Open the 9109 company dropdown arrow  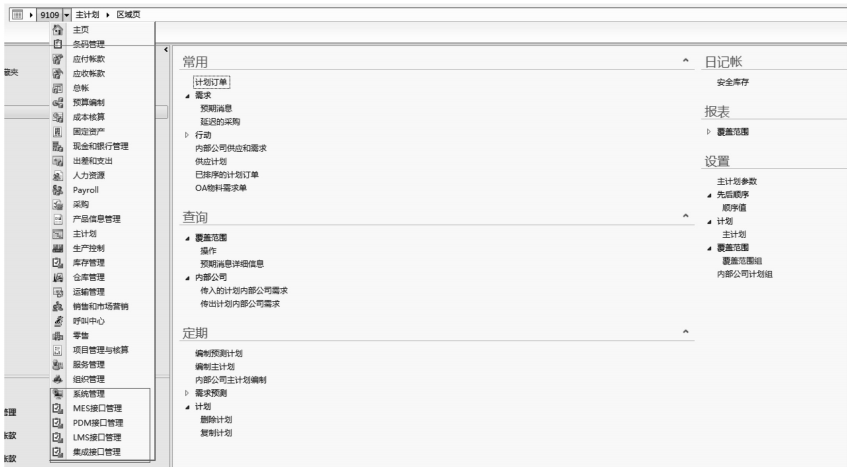[66, 15]
